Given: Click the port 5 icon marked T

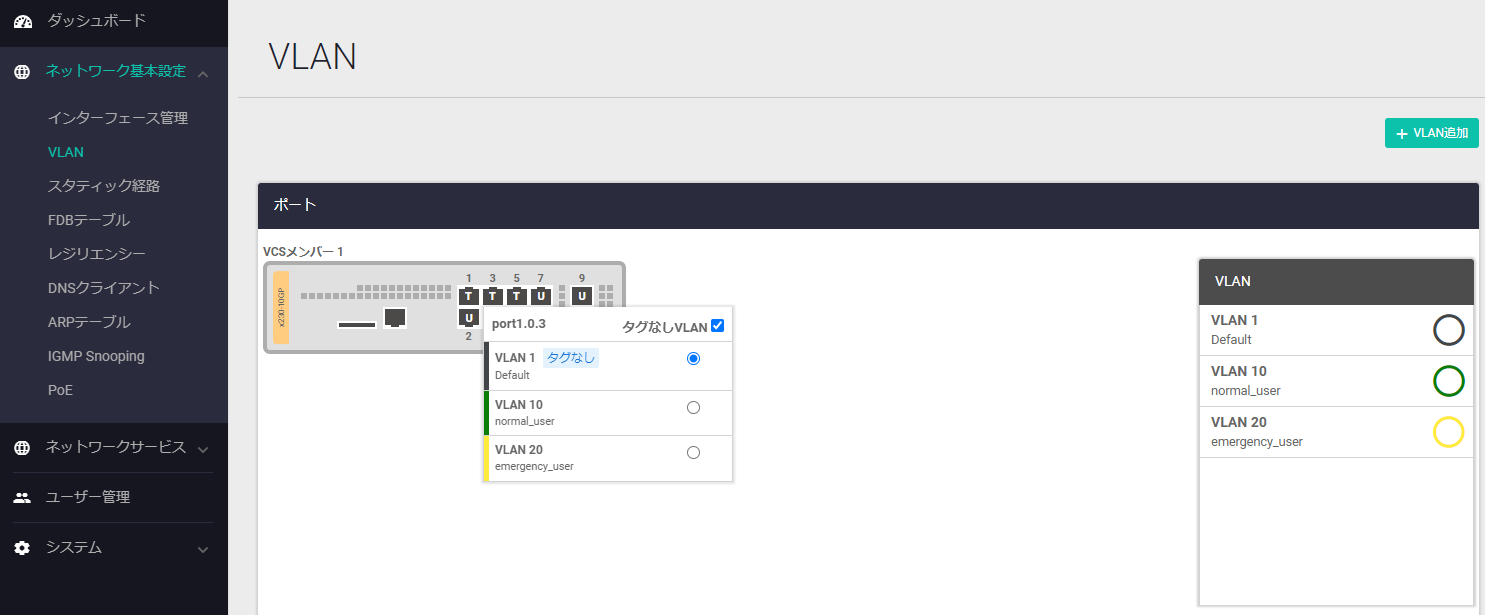Looking at the screenshot, I should pyautogui.click(x=517, y=296).
